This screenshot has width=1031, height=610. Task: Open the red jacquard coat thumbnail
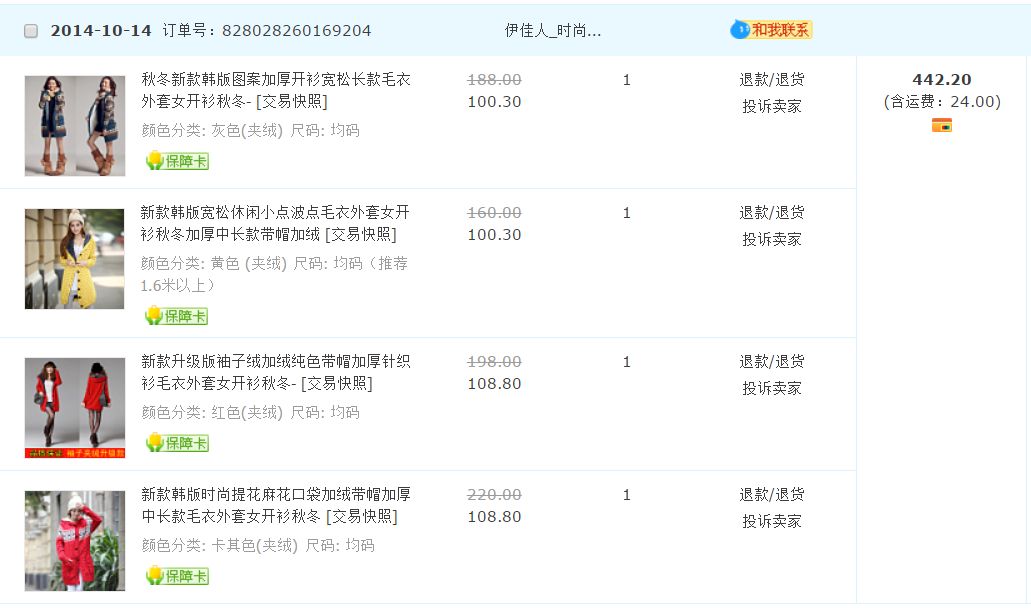75,541
